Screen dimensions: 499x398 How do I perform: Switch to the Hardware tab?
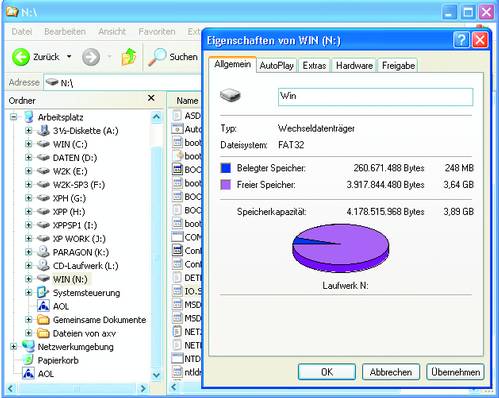(354, 66)
